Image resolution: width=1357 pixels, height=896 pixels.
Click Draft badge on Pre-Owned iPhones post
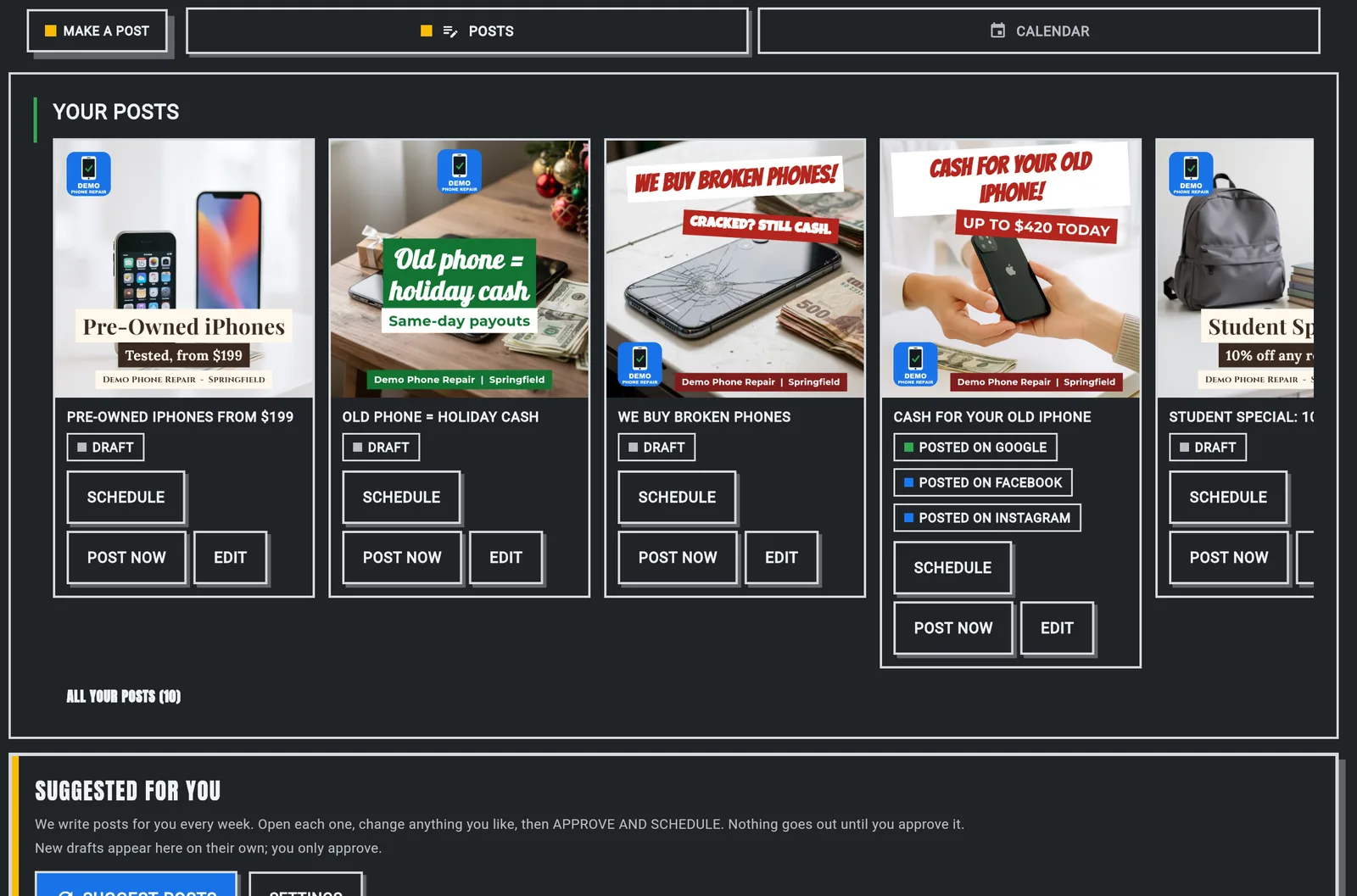point(105,448)
